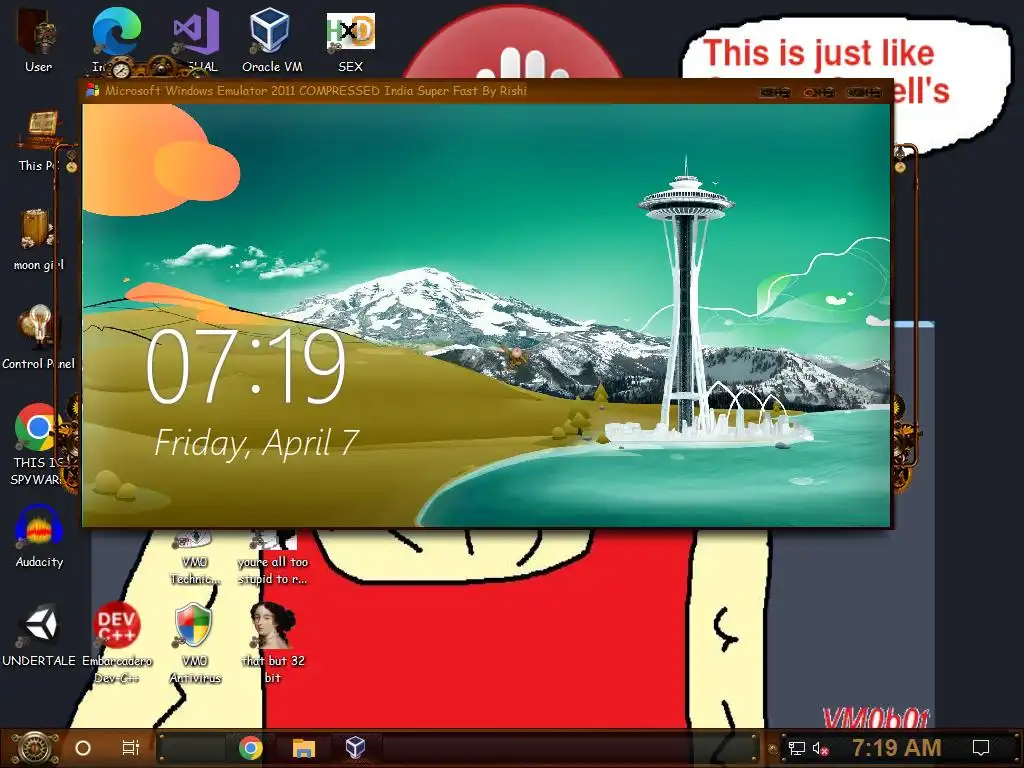The image size is (1024, 768).
Task: Maximize the Windows Emulator window
Action: [819, 93]
